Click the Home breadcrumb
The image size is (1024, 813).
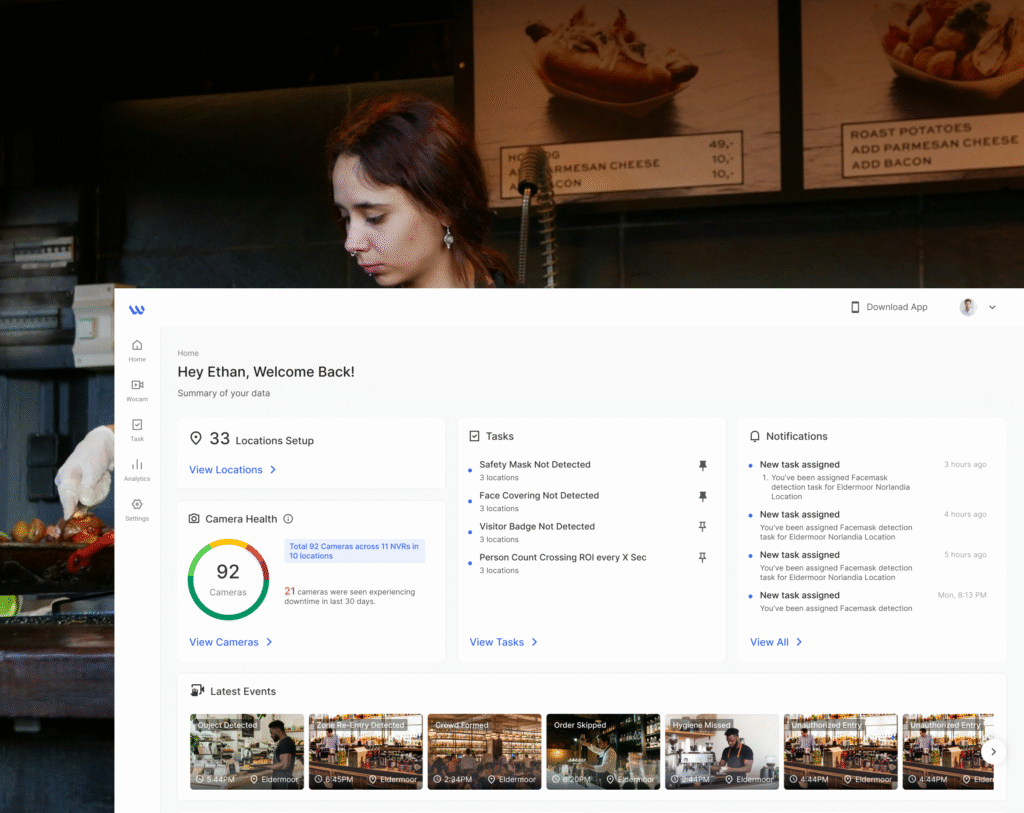(x=188, y=353)
